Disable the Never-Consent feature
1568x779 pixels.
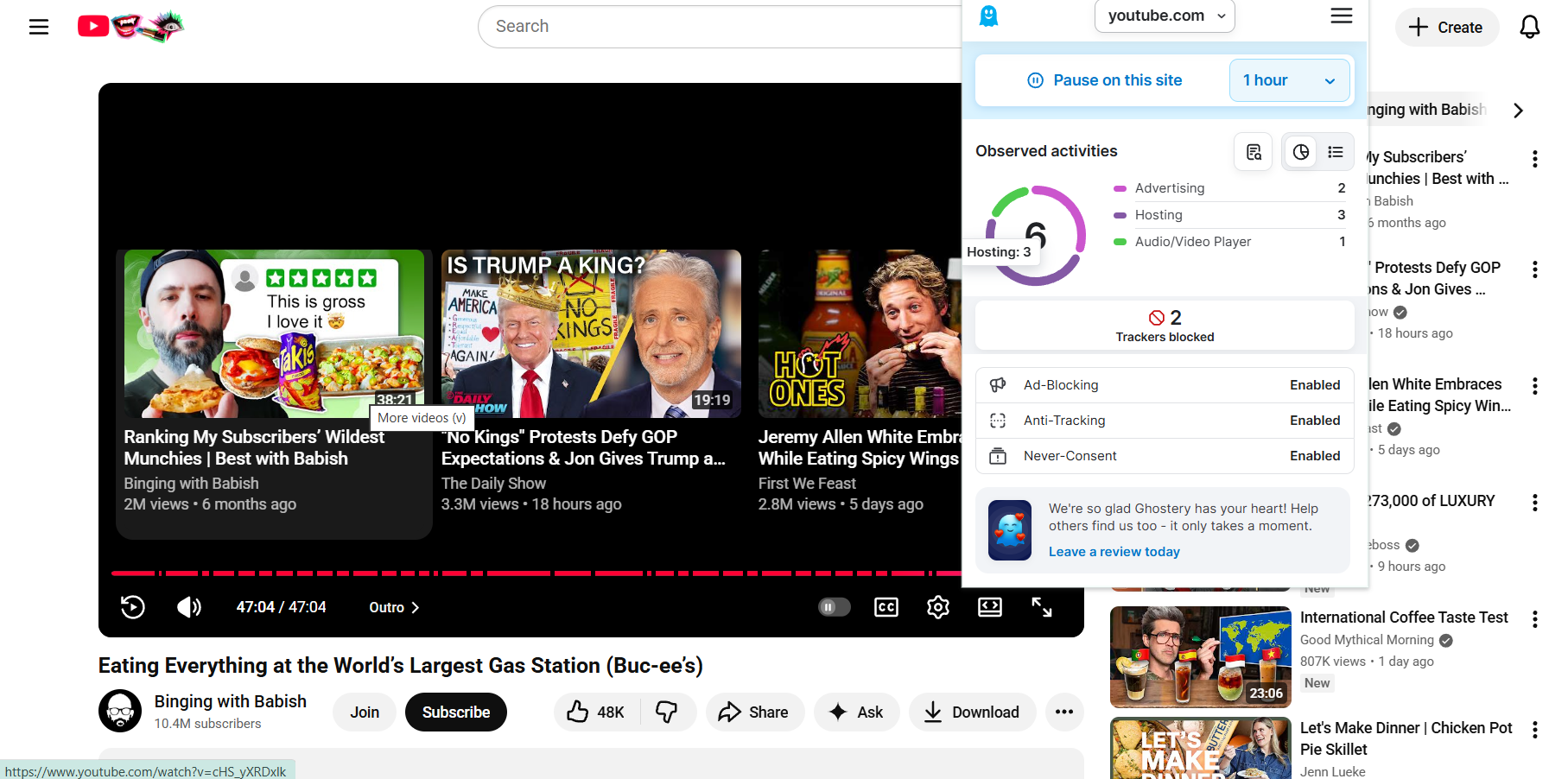(1315, 456)
